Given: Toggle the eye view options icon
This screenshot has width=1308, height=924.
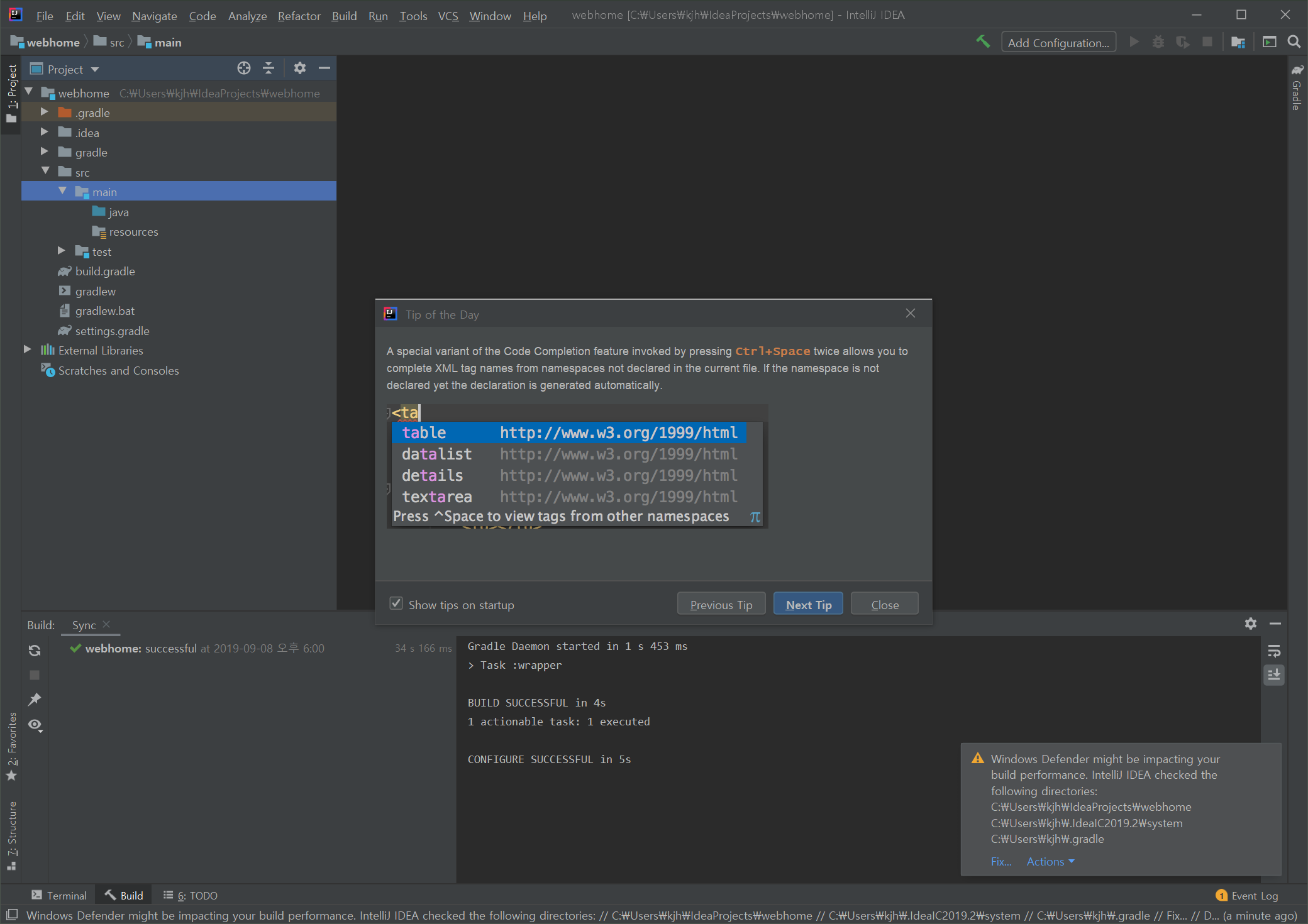Looking at the screenshot, I should click(35, 725).
